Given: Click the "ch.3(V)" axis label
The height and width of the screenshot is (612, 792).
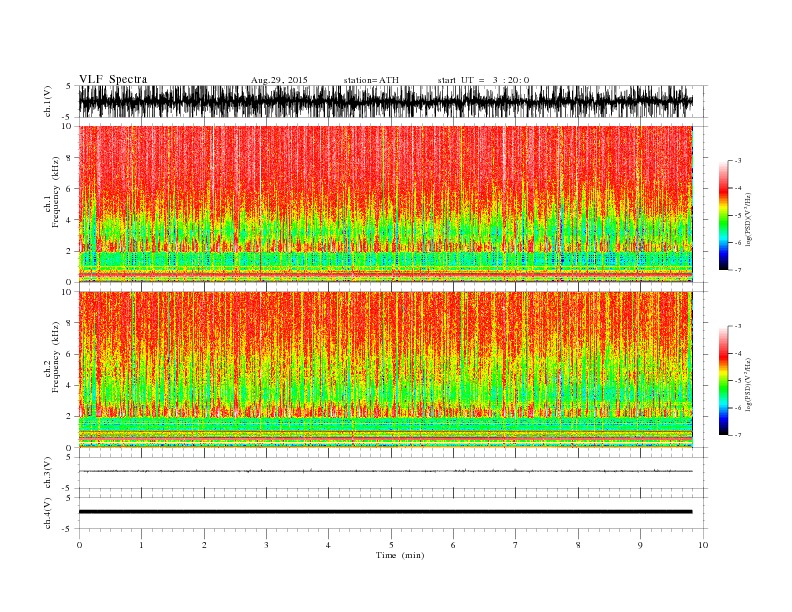Looking at the screenshot, I should [x=48, y=473].
